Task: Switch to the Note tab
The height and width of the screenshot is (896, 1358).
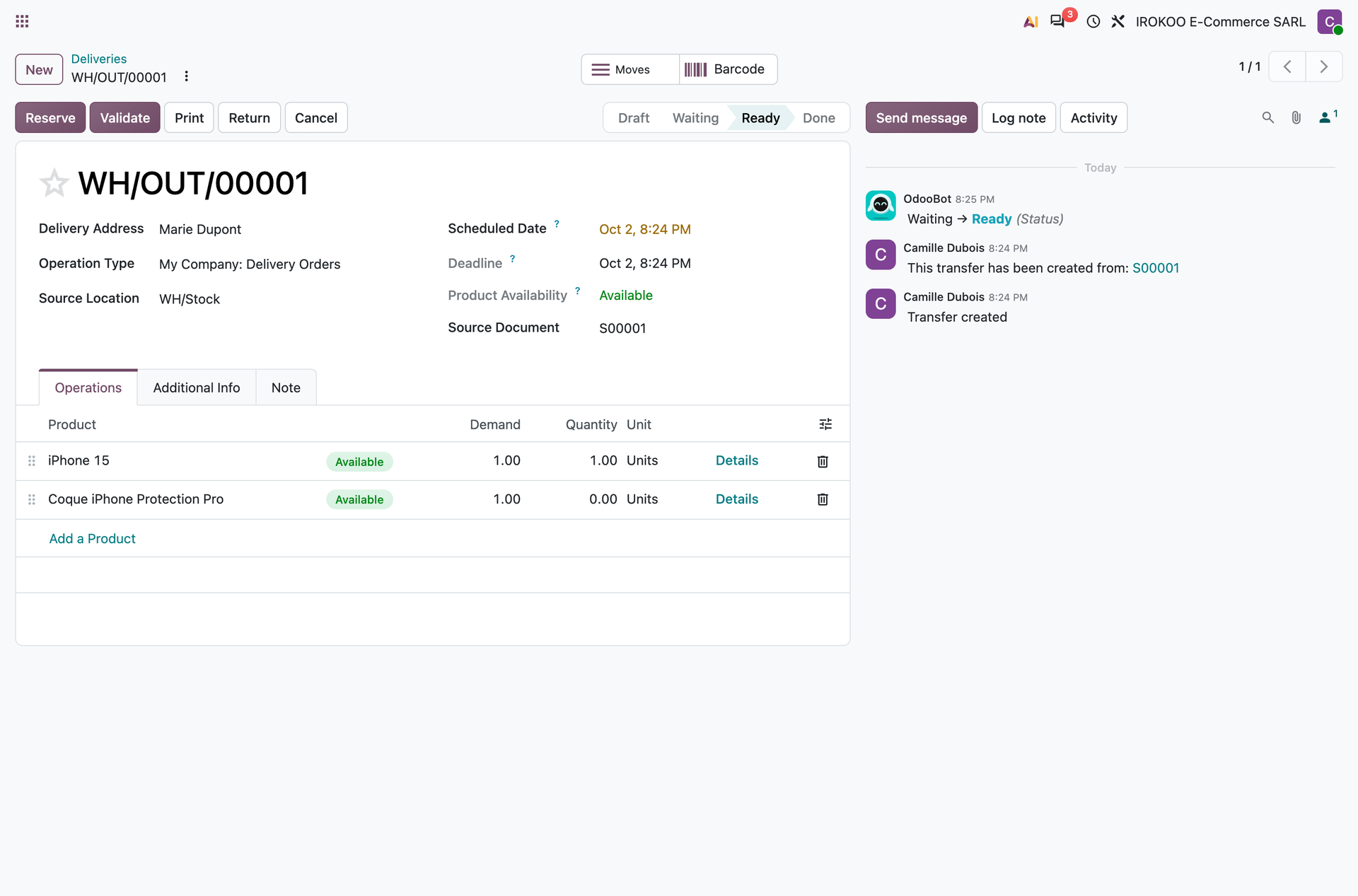Action: [x=286, y=388]
